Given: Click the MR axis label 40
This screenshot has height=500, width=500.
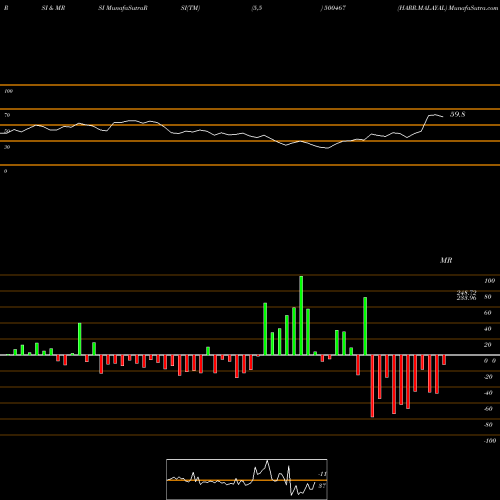Looking at the screenshot, I should click(x=487, y=329).
